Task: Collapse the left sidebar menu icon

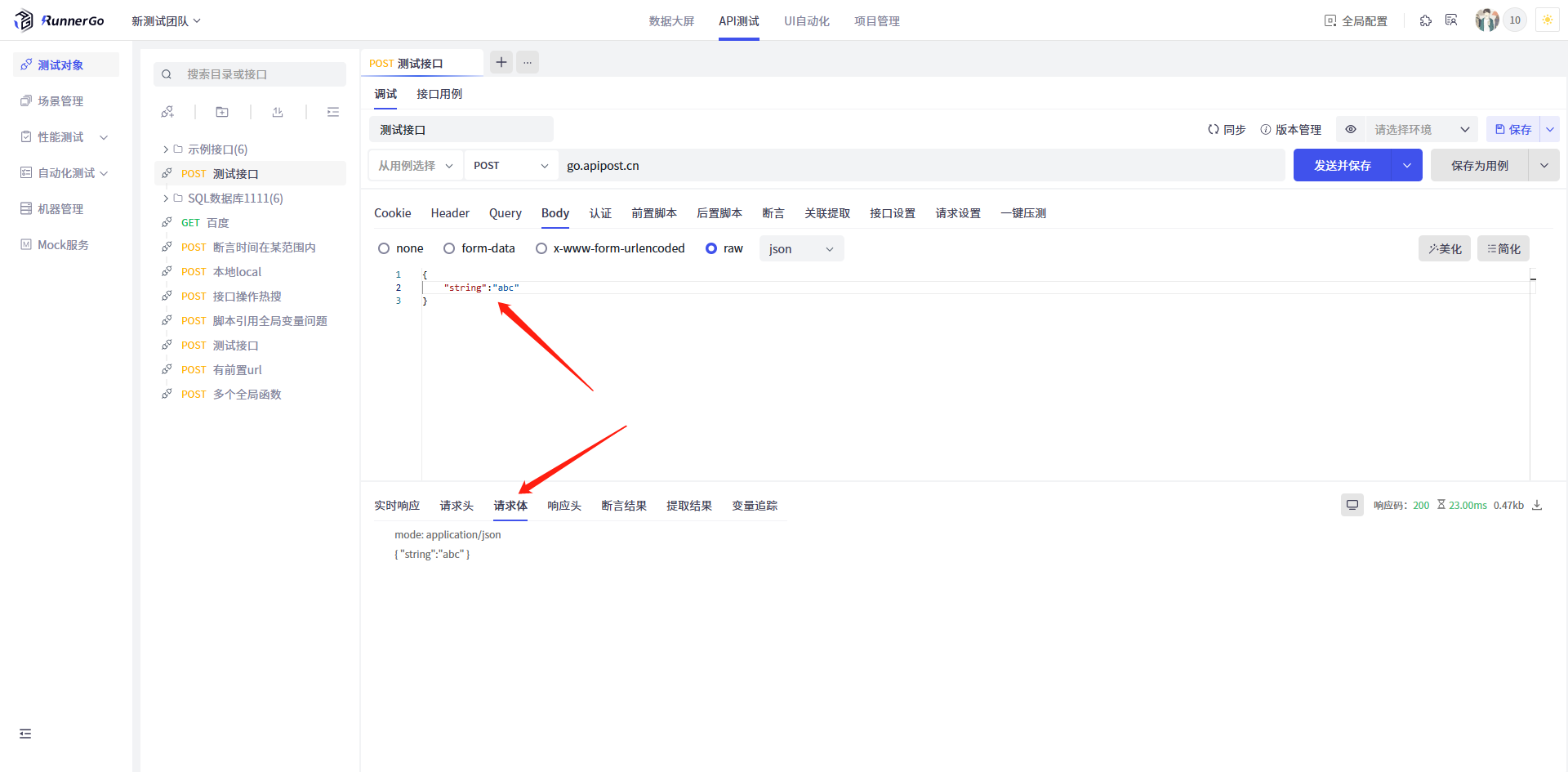Action: click(x=25, y=734)
